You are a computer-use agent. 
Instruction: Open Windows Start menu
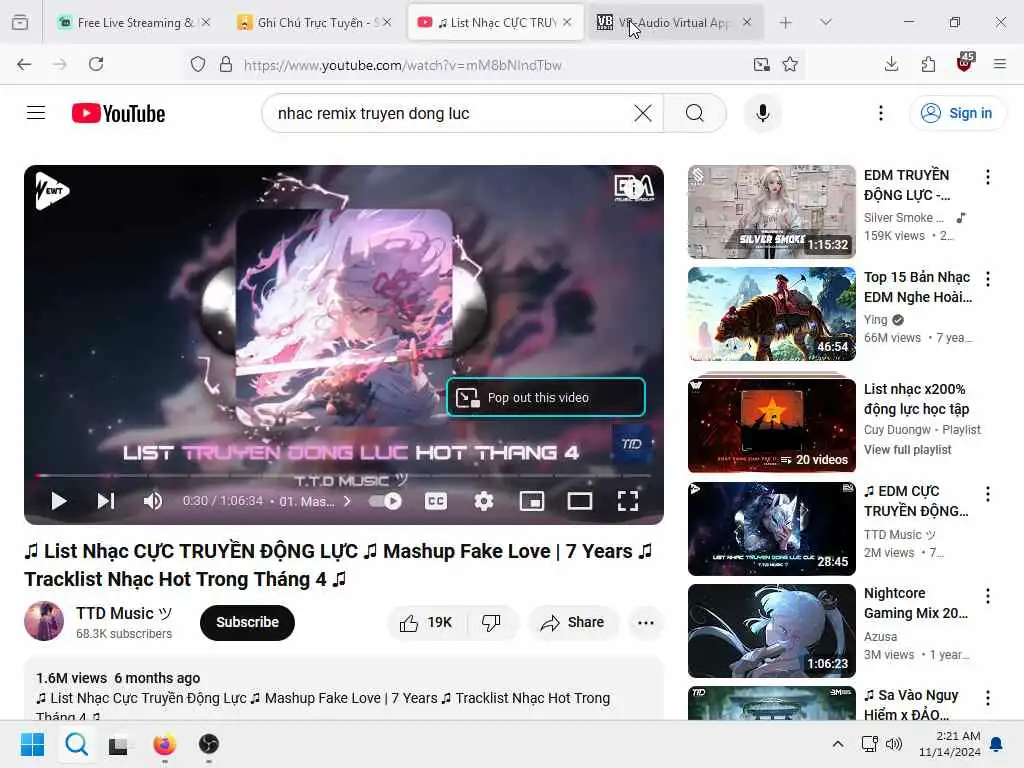point(32,744)
